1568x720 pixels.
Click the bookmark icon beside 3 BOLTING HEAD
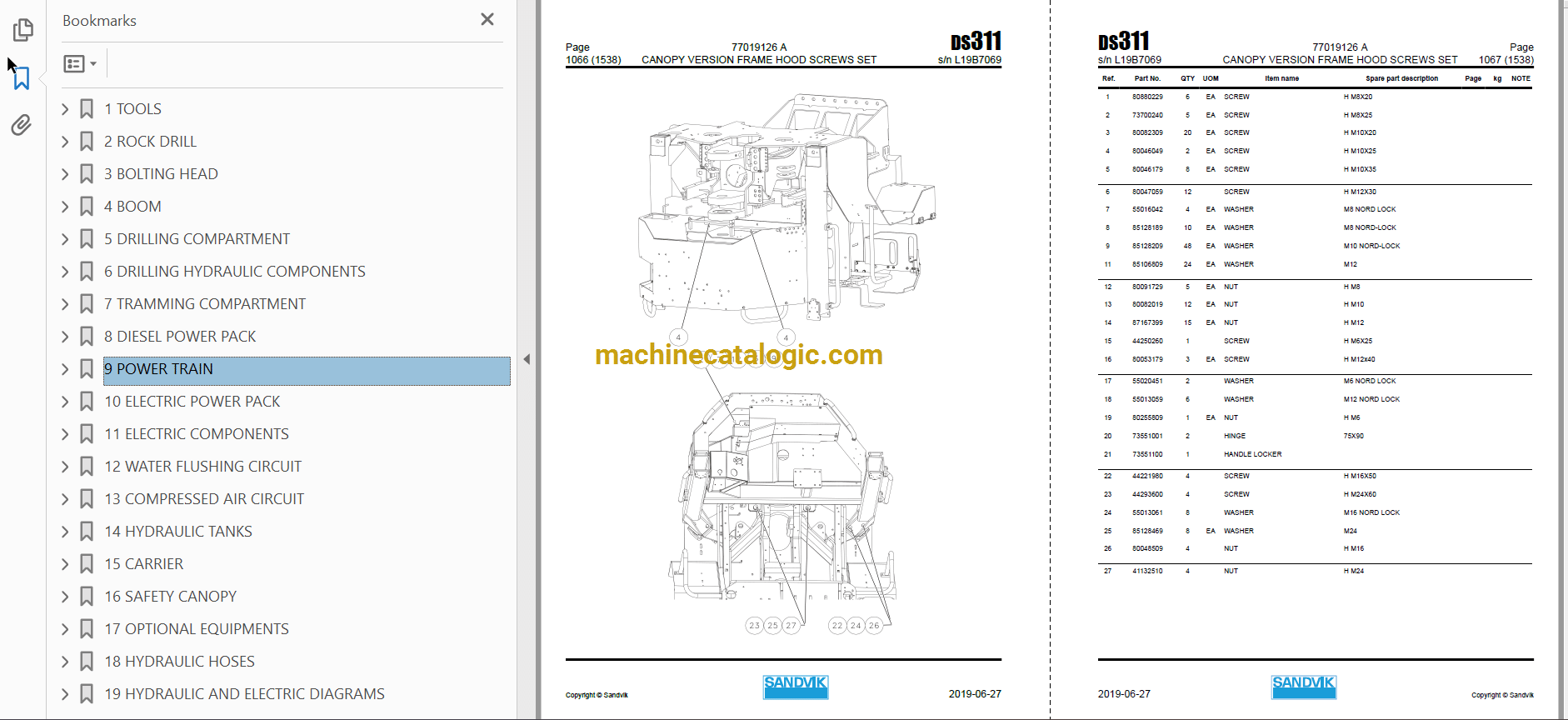point(87,174)
